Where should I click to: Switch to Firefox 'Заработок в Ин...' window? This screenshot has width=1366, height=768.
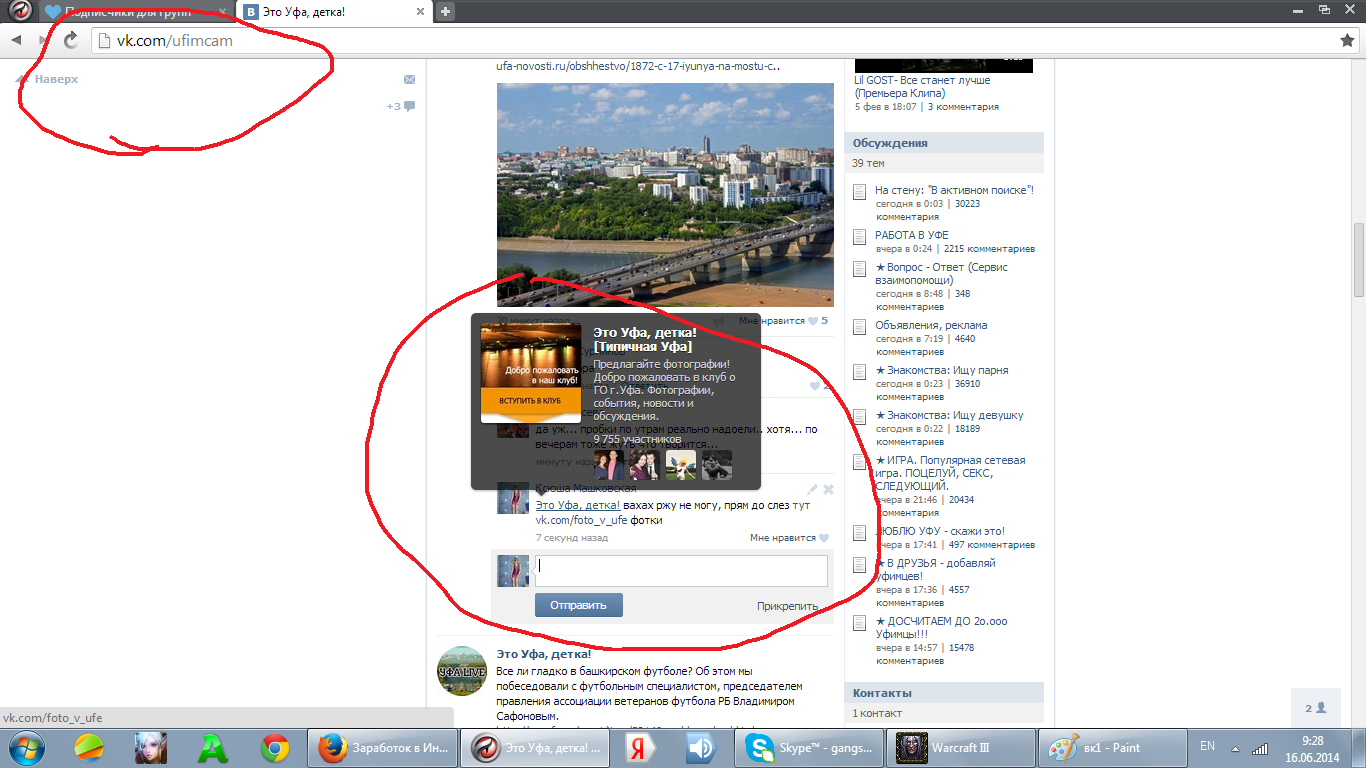tap(381, 747)
